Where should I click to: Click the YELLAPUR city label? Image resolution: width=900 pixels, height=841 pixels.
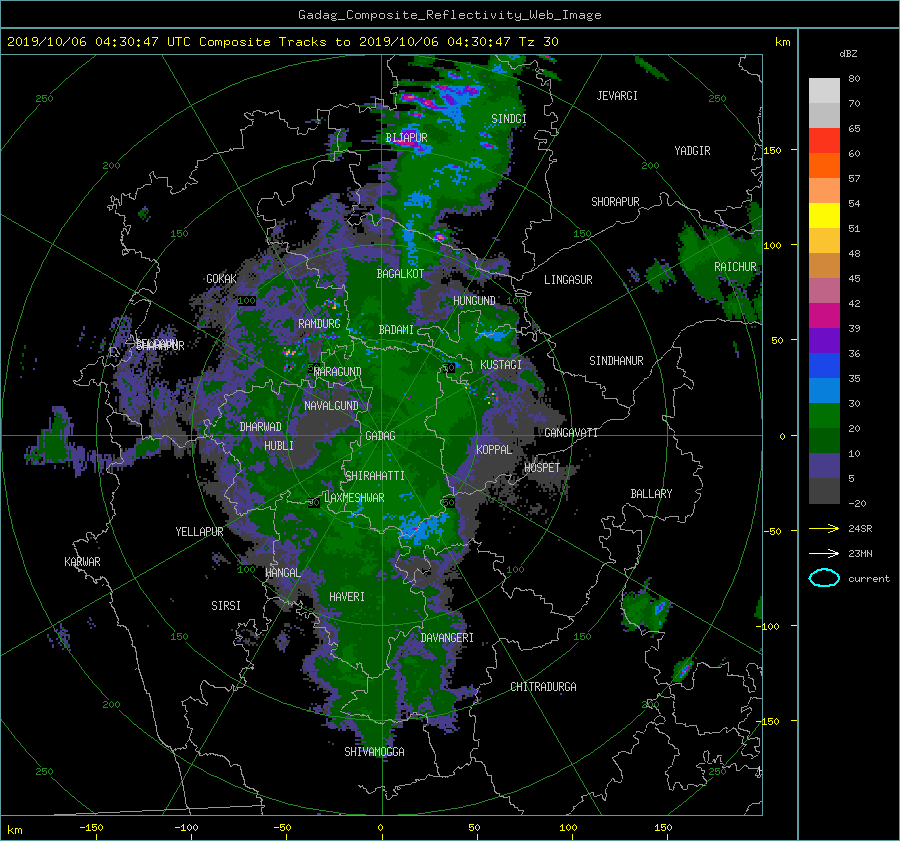(x=199, y=532)
